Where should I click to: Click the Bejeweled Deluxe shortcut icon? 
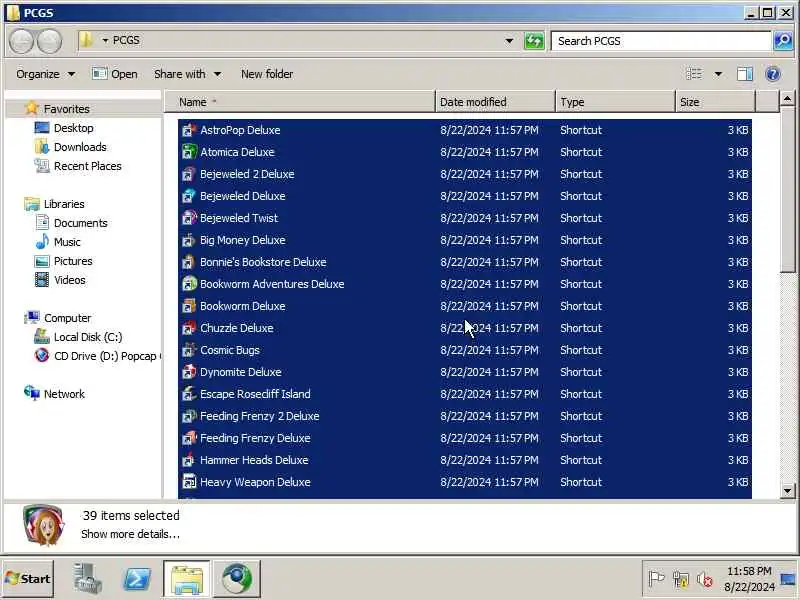(x=189, y=196)
